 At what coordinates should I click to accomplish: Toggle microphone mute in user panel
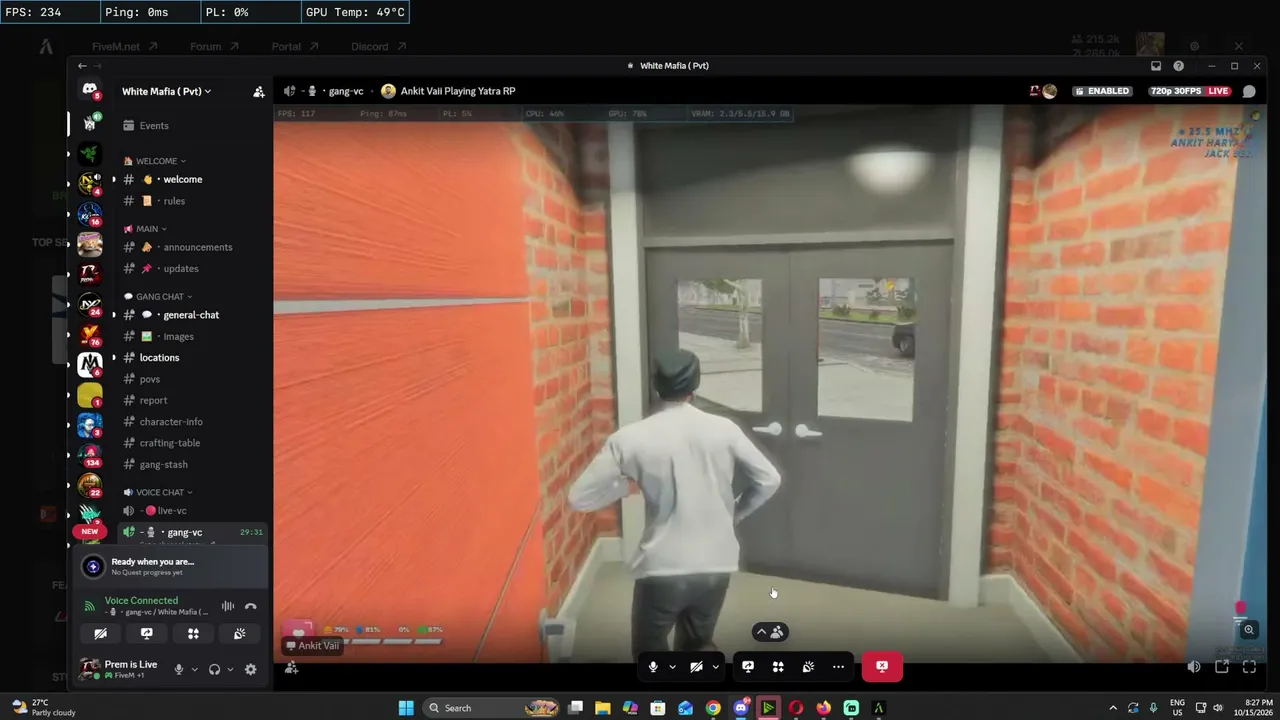tap(179, 669)
